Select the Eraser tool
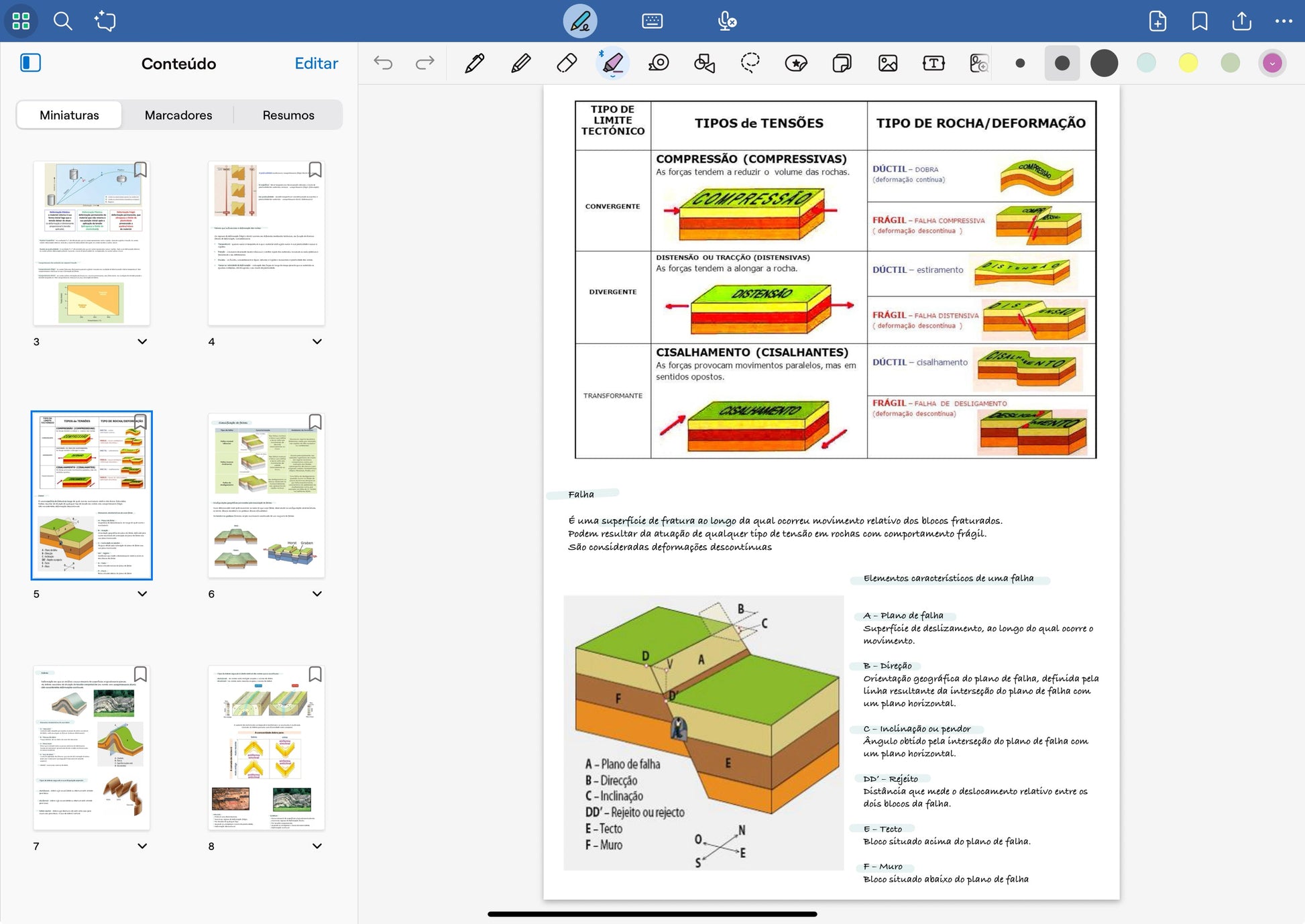 point(567,63)
